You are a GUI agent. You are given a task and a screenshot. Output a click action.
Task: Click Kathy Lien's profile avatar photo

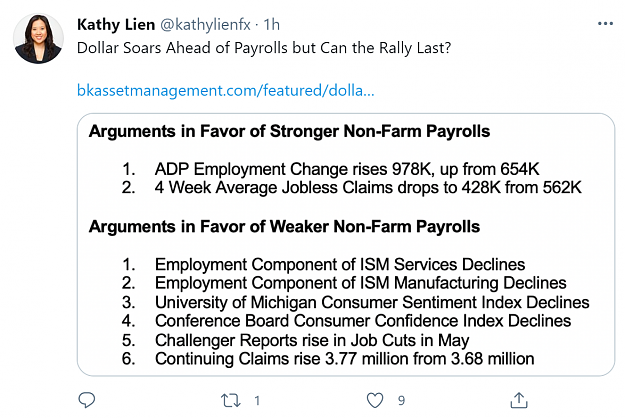pyautogui.click(x=38, y=38)
